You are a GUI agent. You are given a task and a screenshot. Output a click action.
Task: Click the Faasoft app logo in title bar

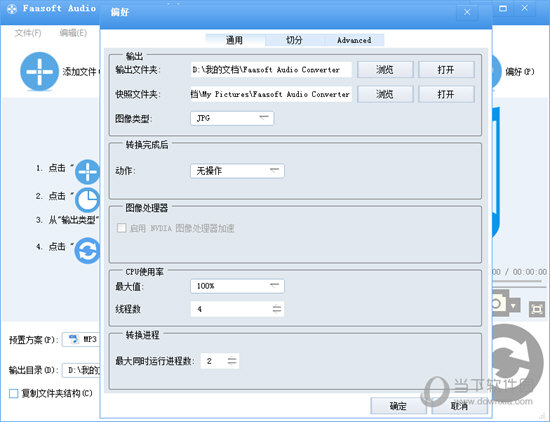point(12,9)
